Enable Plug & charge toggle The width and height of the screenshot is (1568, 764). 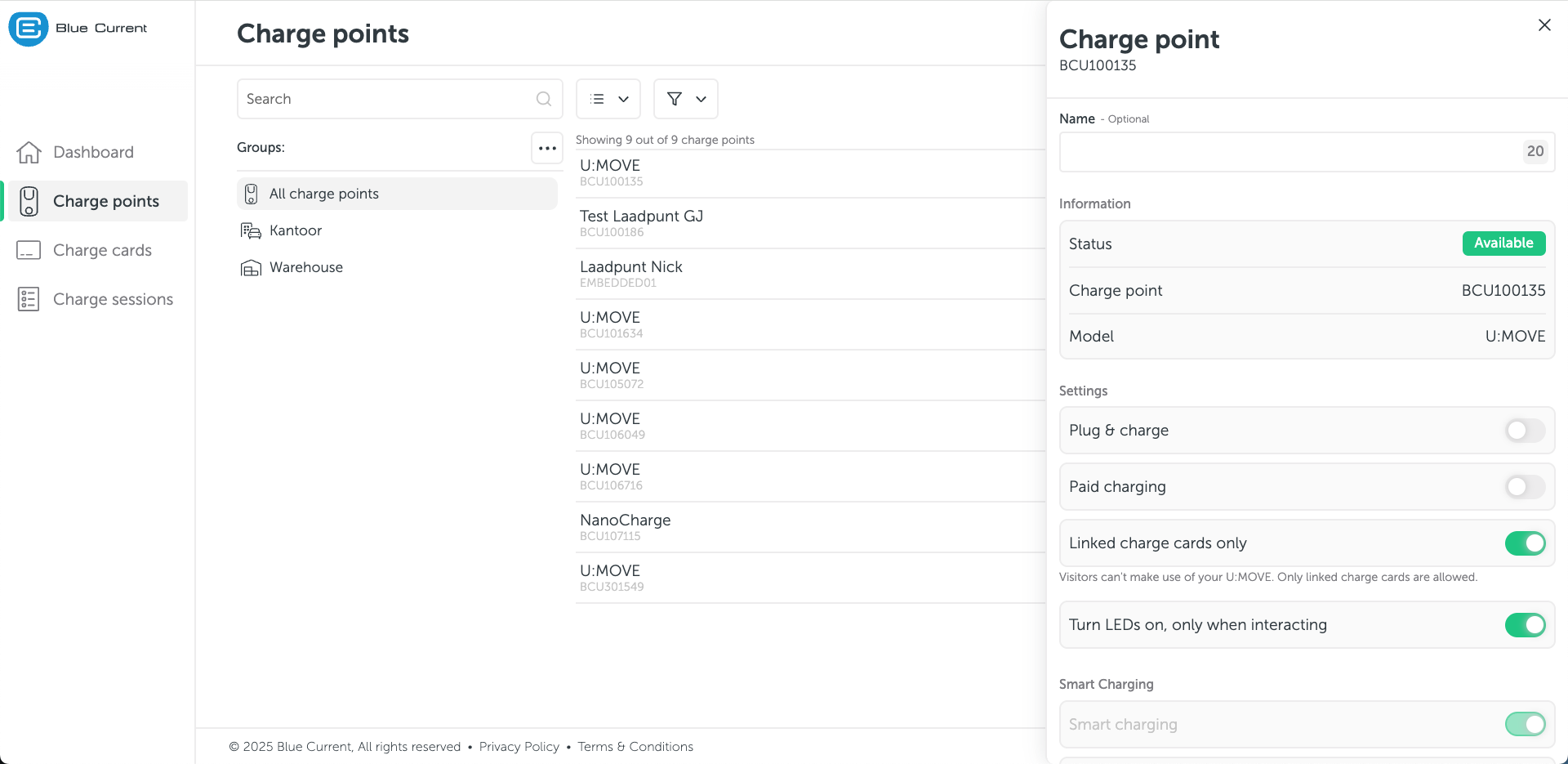tap(1525, 431)
